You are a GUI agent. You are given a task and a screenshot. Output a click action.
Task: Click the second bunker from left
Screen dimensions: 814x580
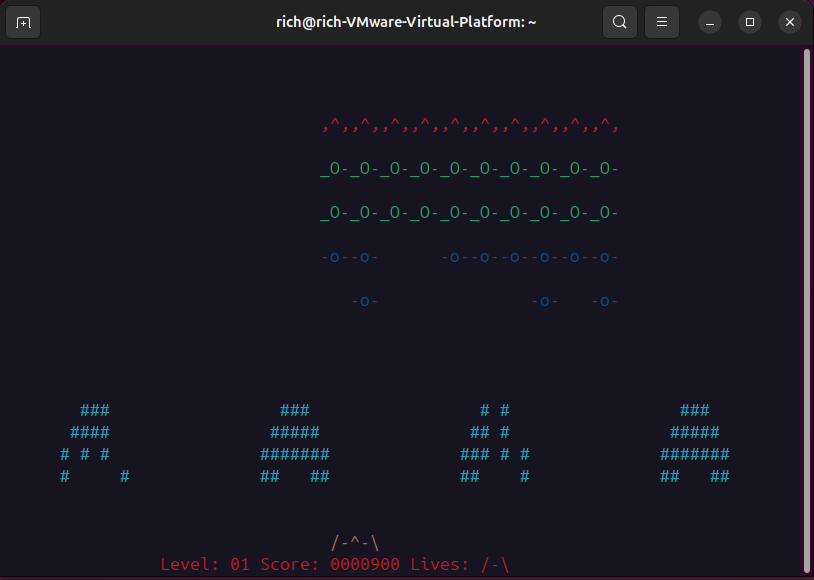pyautogui.click(x=295, y=443)
